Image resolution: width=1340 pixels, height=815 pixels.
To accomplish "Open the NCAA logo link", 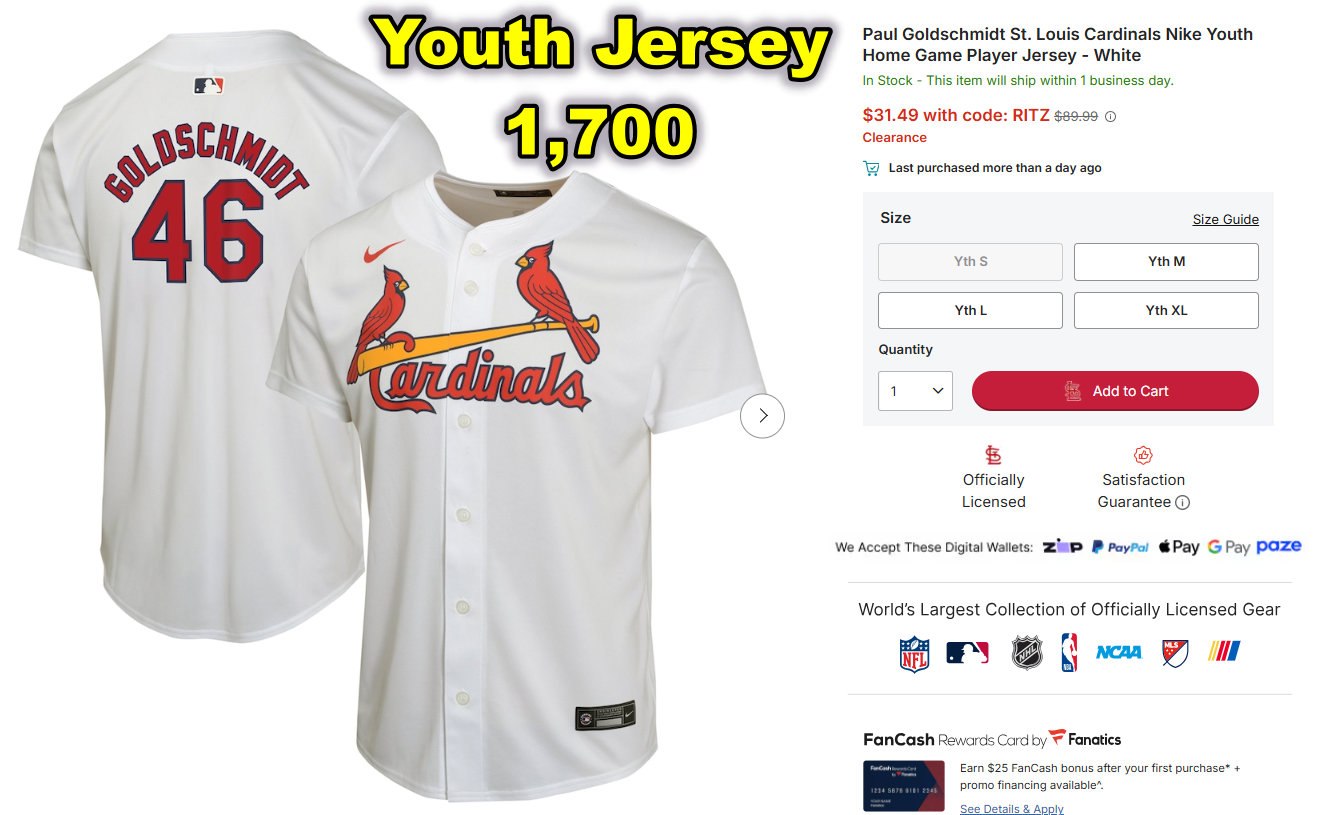I will pos(1118,652).
